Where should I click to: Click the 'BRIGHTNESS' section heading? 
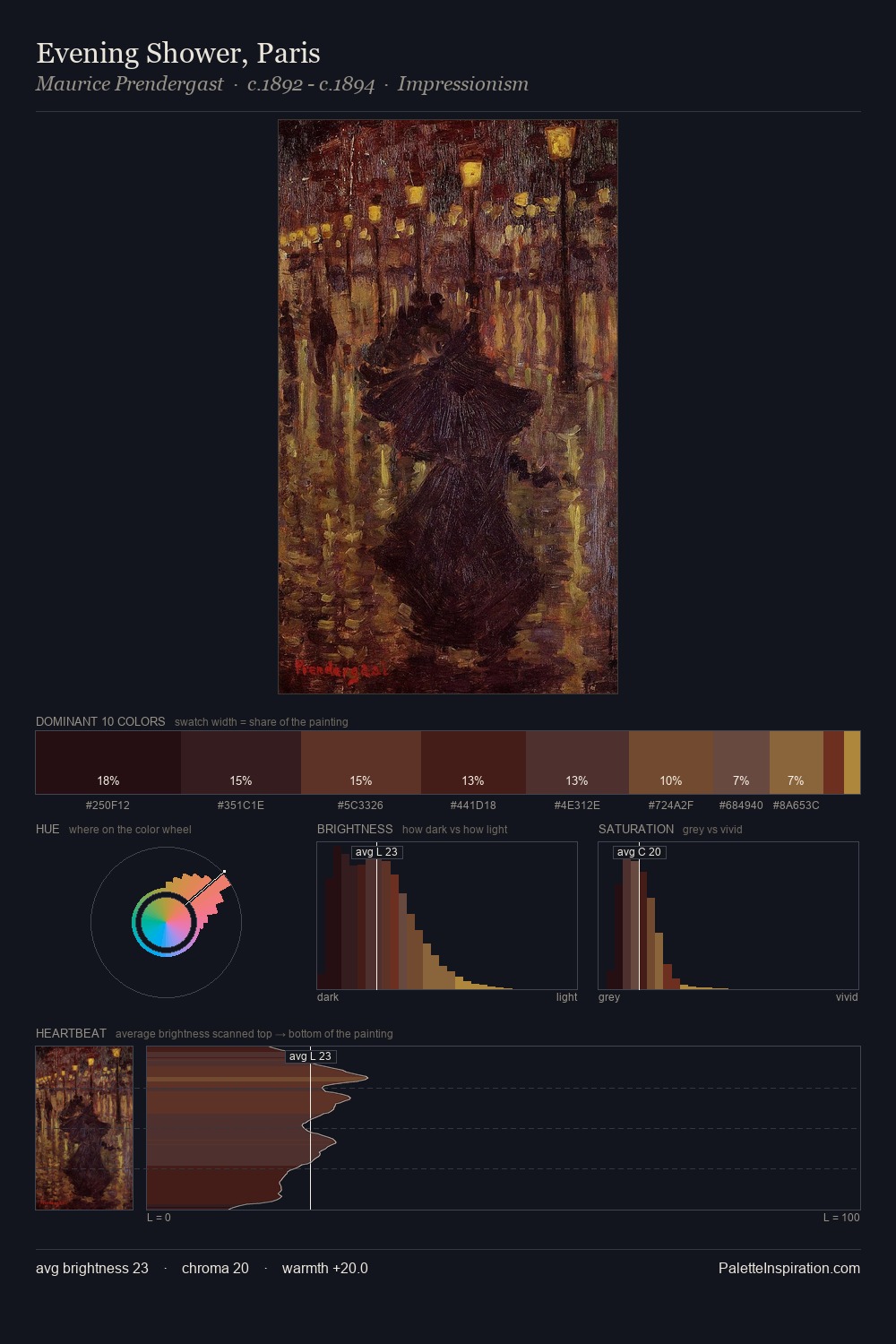(x=355, y=829)
